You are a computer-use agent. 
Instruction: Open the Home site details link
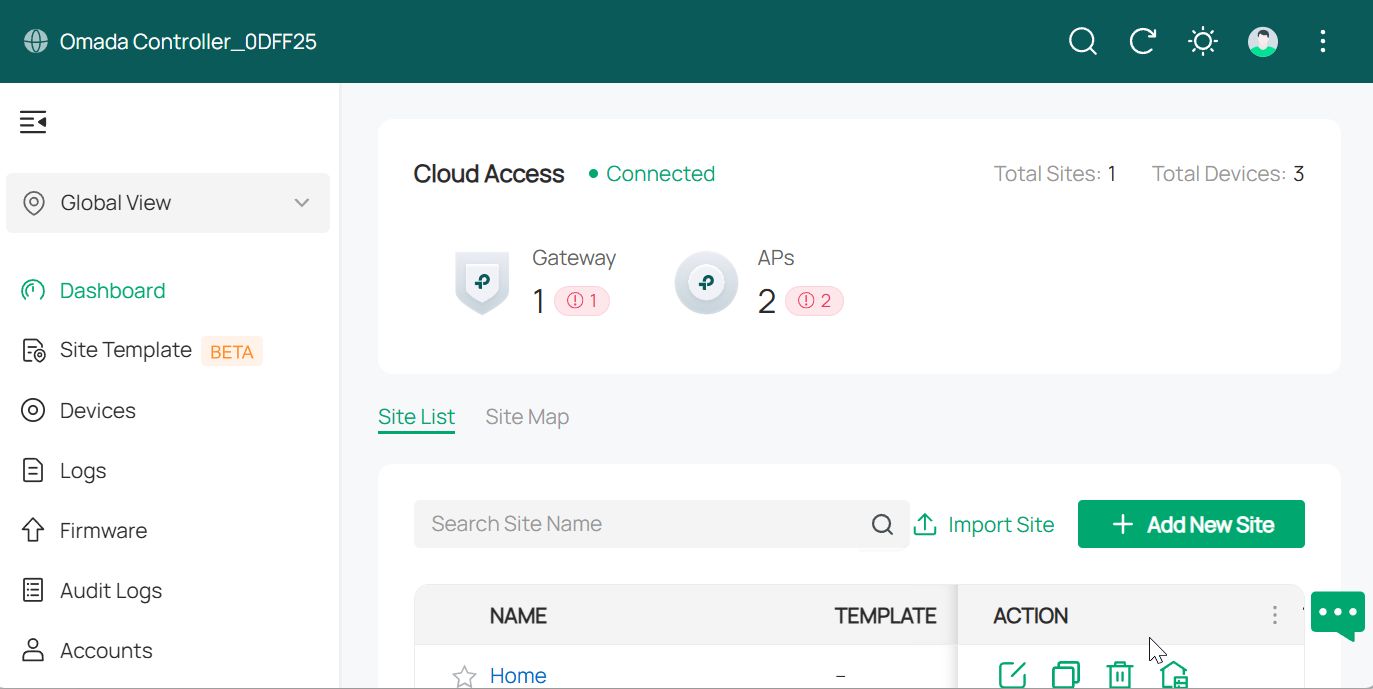pos(517,676)
